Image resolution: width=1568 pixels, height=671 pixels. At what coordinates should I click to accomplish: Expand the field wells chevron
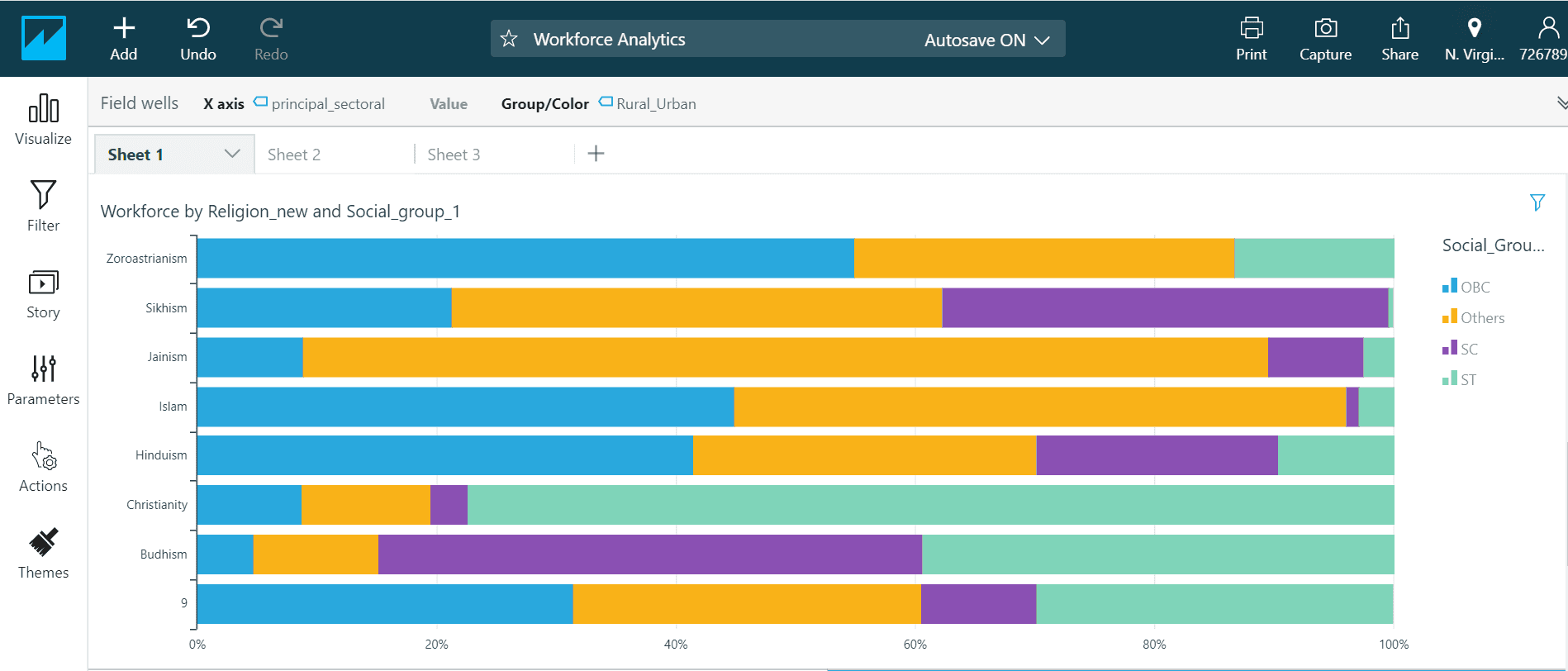click(1561, 103)
